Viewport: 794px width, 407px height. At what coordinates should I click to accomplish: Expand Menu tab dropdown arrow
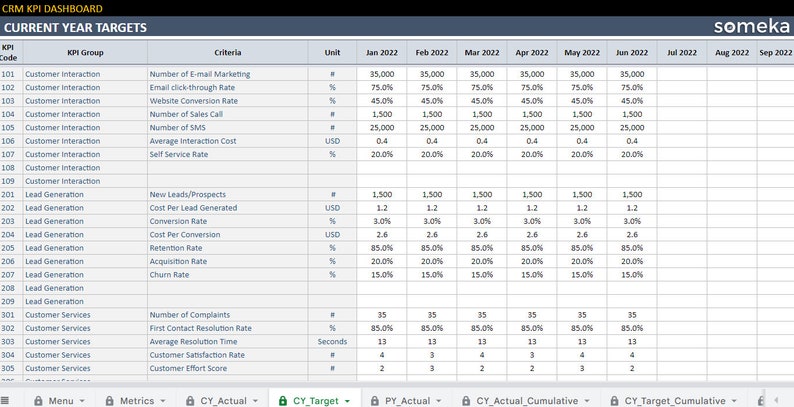82,401
